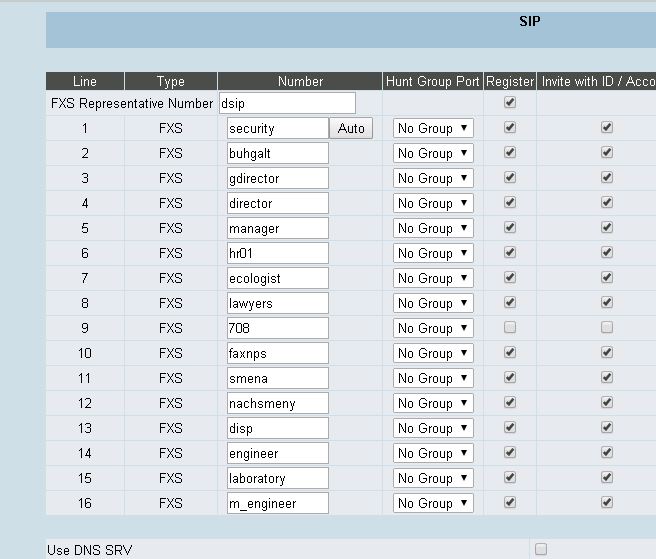The image size is (656, 559).
Task: Uncheck Register for FXS Representative Number
Action: pos(510,103)
